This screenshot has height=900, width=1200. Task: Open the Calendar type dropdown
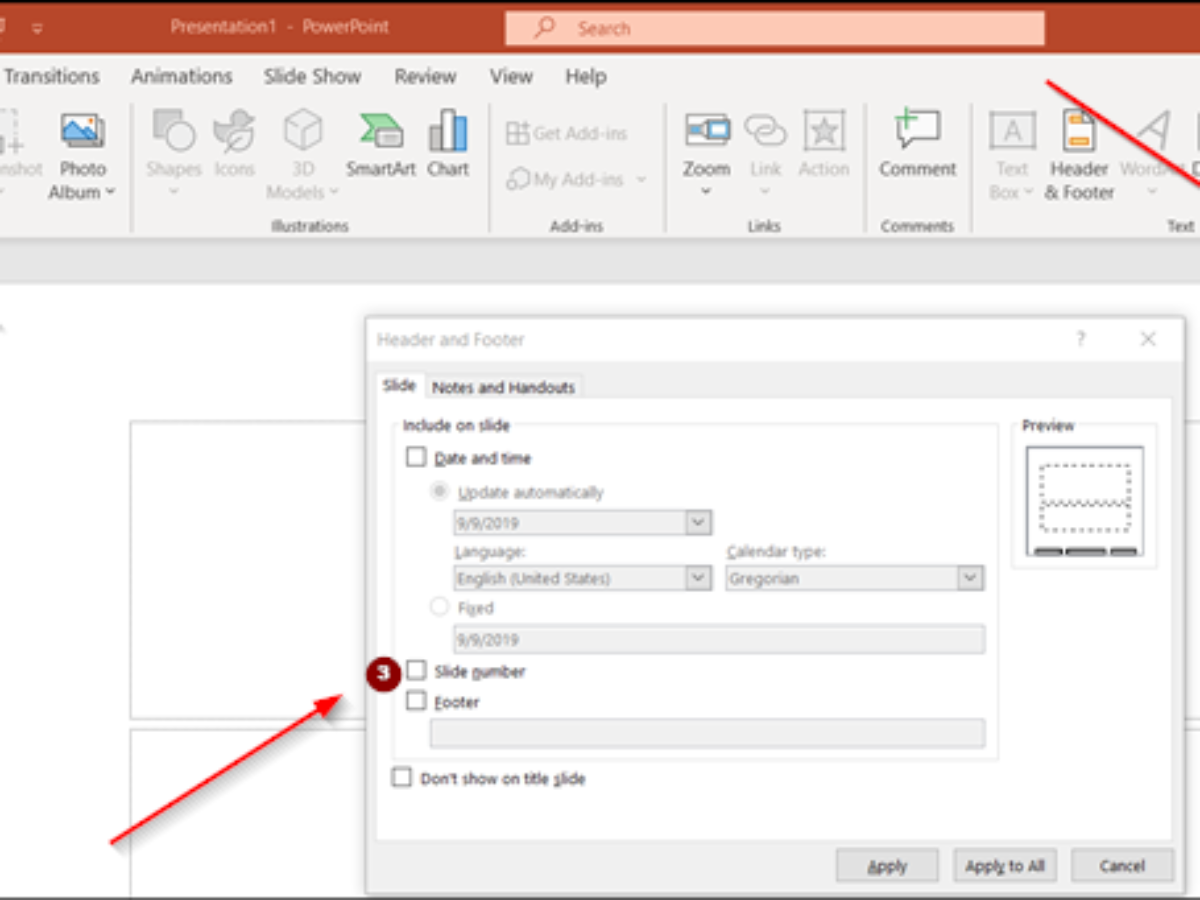(970, 578)
